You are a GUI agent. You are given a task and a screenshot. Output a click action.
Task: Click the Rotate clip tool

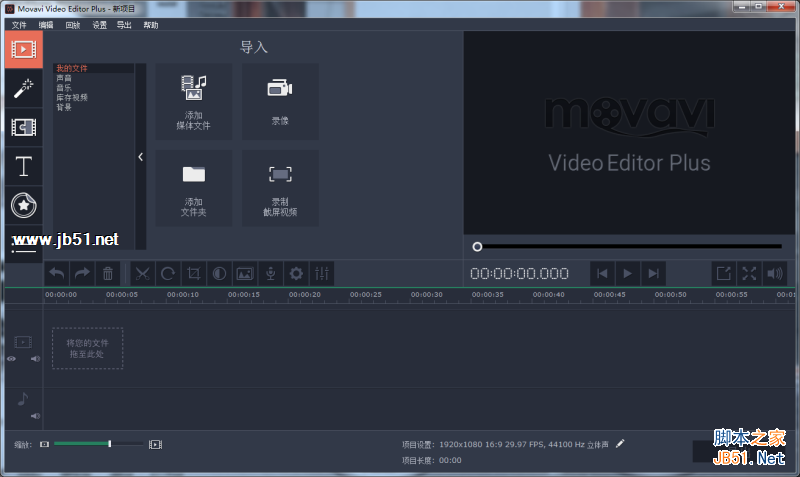[168, 273]
